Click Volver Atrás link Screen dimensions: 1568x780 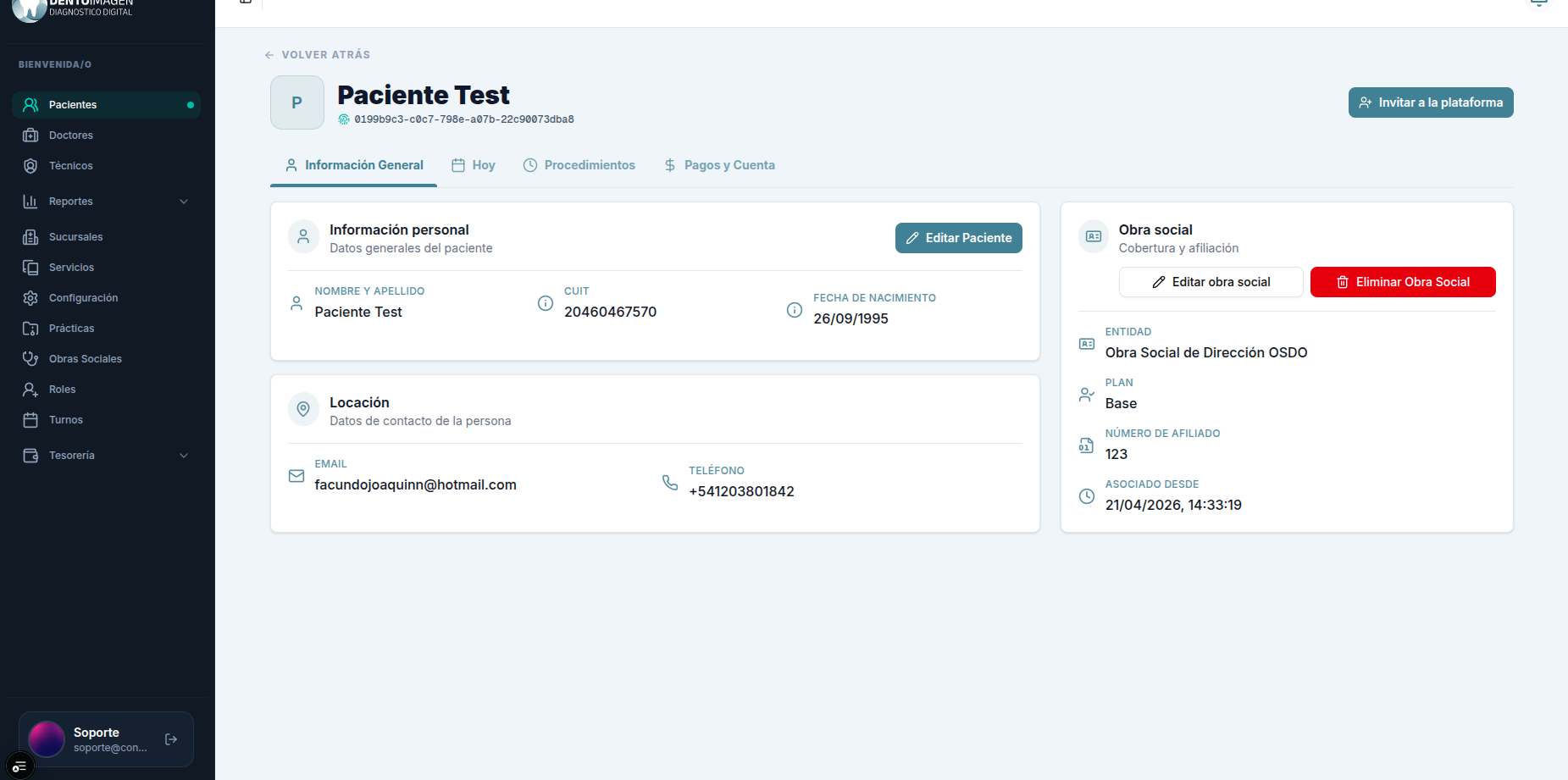click(318, 55)
